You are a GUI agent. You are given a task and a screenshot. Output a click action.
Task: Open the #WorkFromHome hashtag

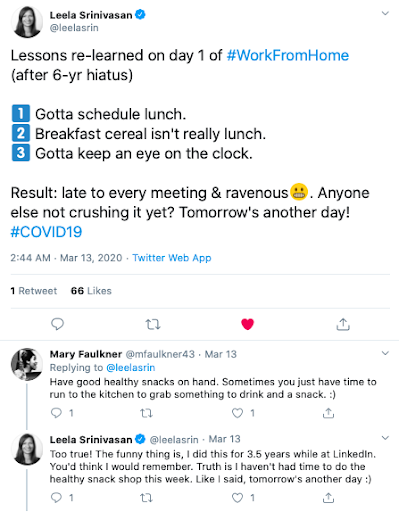pyautogui.click(x=288, y=55)
